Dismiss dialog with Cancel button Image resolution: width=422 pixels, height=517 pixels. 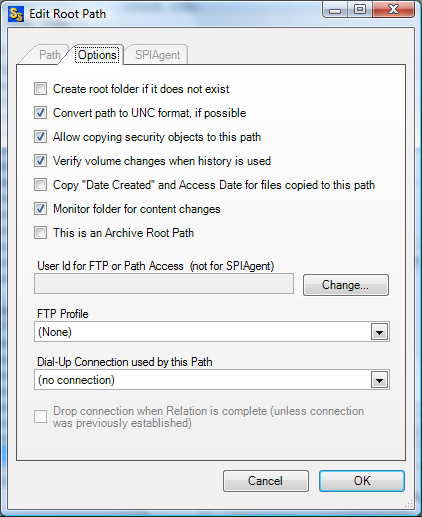point(266,481)
